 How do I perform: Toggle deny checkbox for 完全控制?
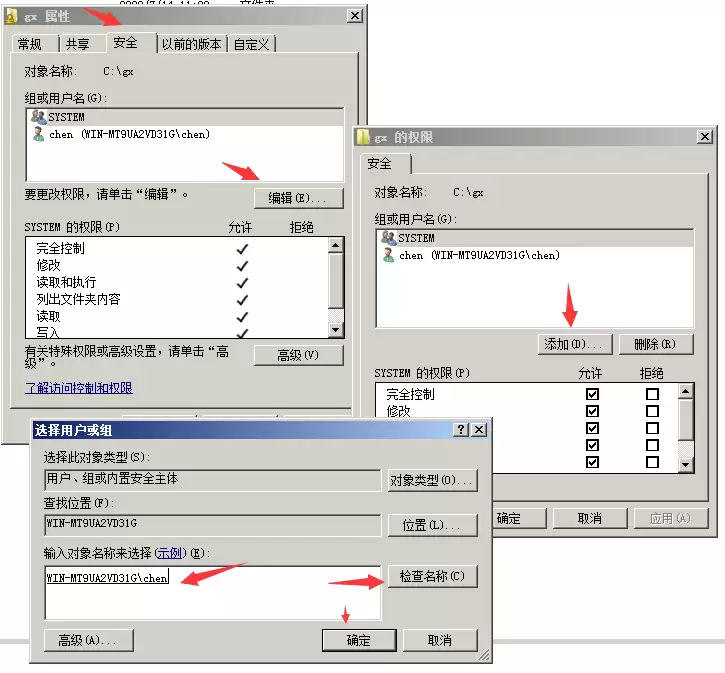pyautogui.click(x=652, y=394)
